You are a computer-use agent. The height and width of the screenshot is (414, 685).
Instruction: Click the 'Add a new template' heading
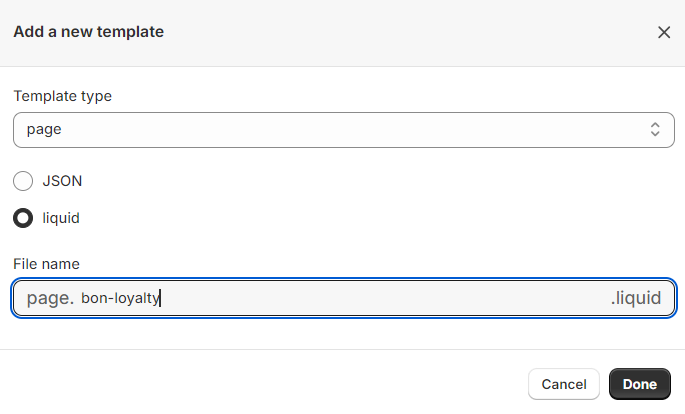(x=88, y=32)
